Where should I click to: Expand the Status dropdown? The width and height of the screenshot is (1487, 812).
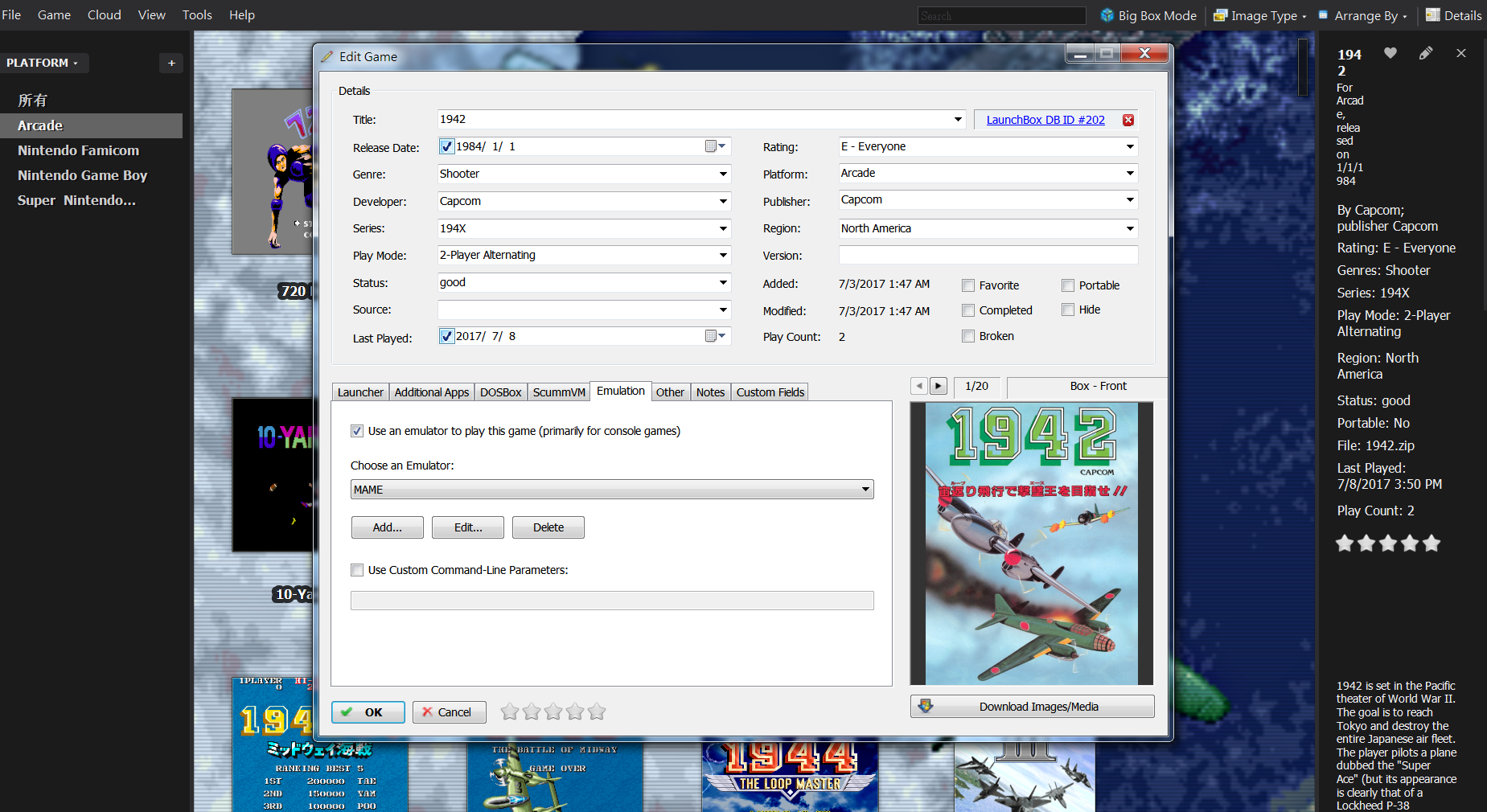[723, 282]
